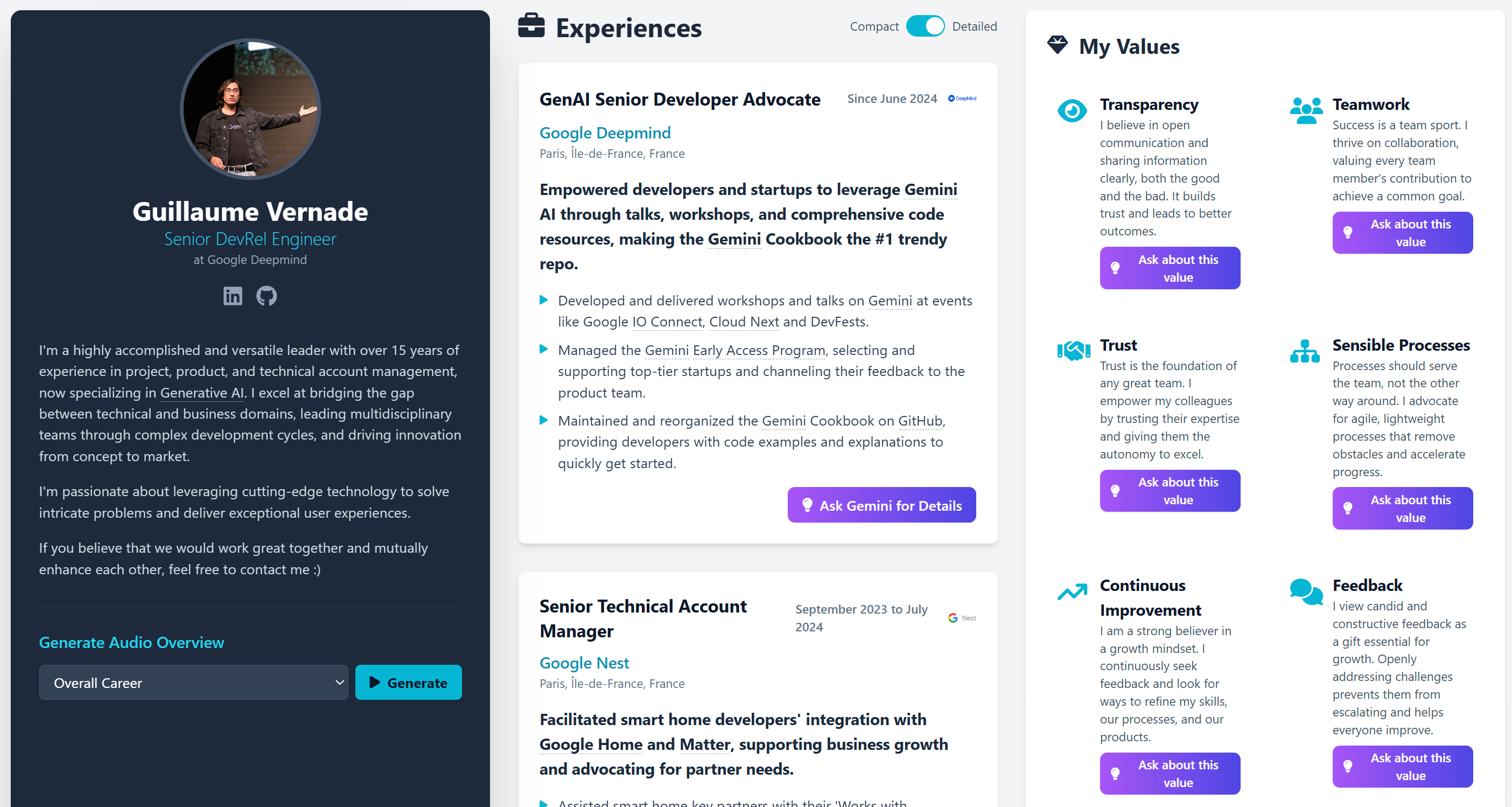This screenshot has width=1512, height=807.
Task: Click the Continuous Improvement chart icon
Action: [x=1072, y=592]
